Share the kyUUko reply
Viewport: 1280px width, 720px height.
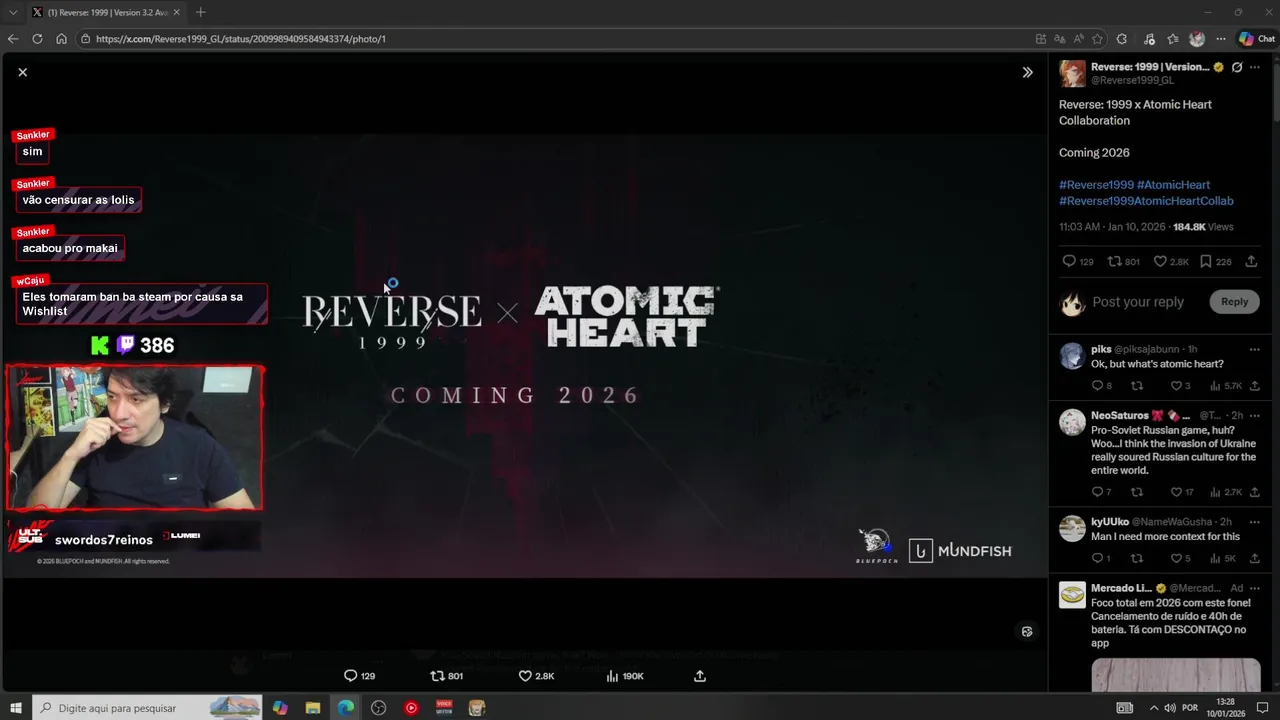tap(1255, 558)
